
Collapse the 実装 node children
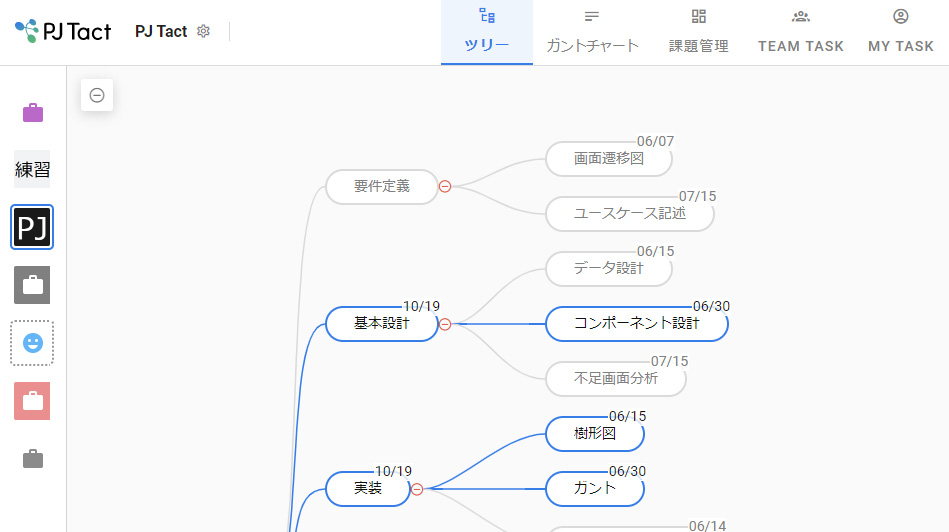(417, 489)
